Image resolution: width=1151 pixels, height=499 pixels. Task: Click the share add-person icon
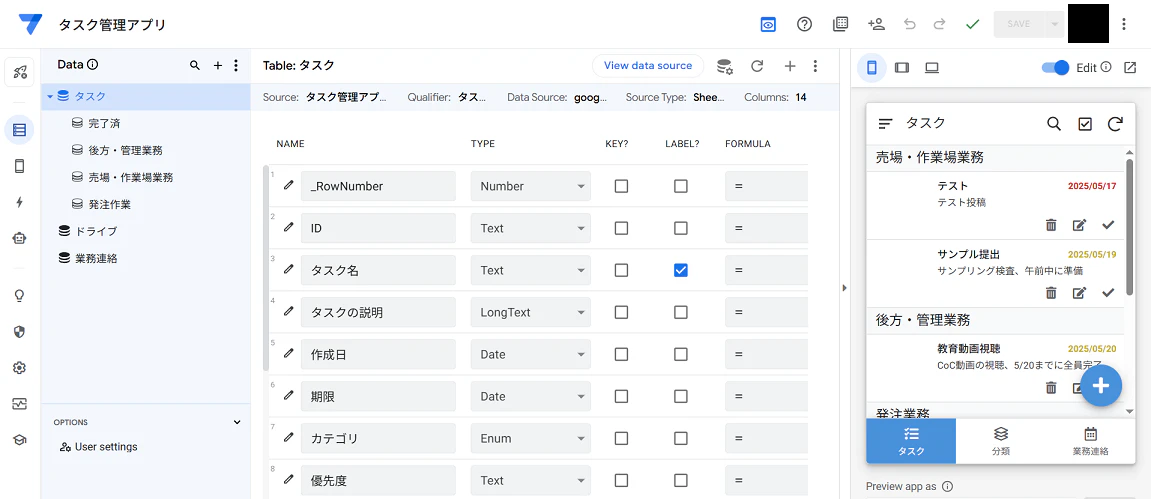(876, 24)
